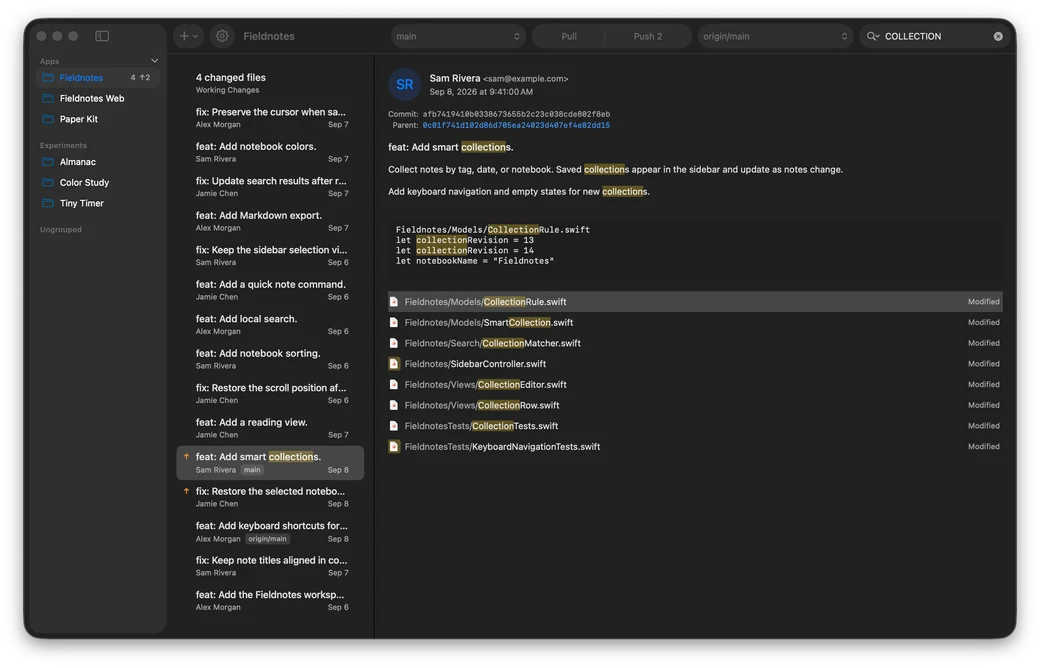Click the sam@example.com email address
This screenshot has width=1040, height=668.
click(x=525, y=78)
